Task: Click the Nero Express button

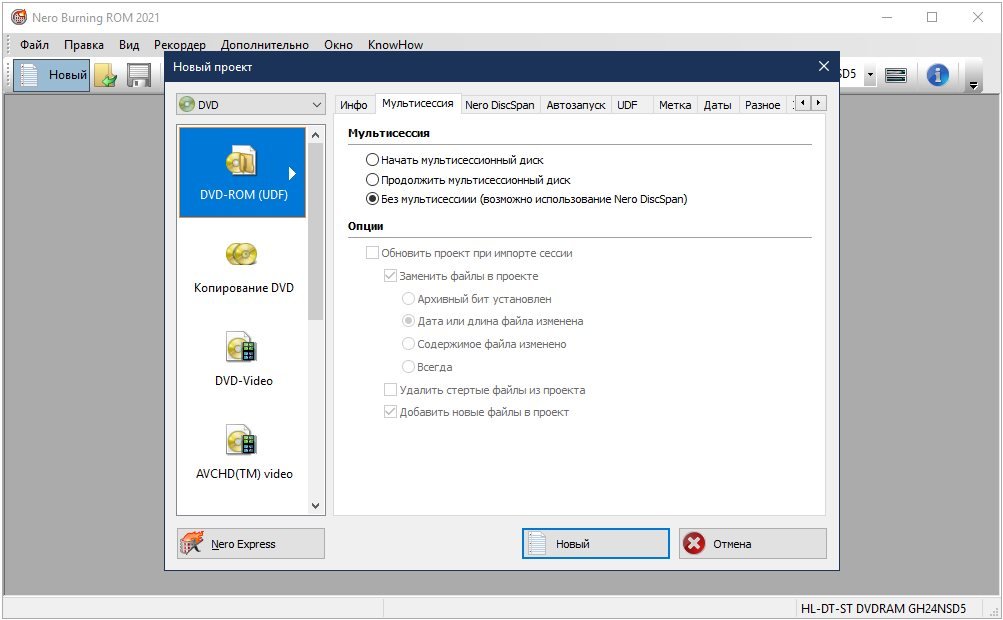Action: [x=251, y=544]
